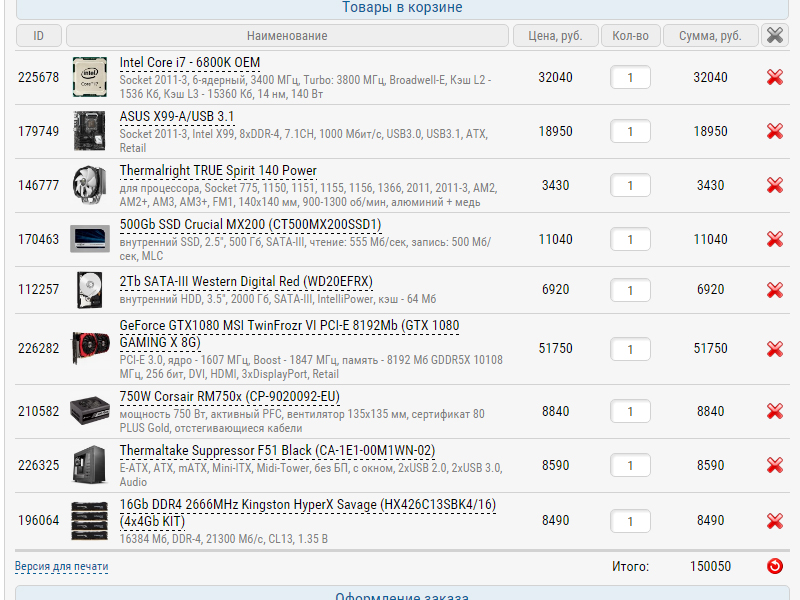View MSI GTX 1080 graphics card image
This screenshot has height=600, width=800.
pos(90,347)
